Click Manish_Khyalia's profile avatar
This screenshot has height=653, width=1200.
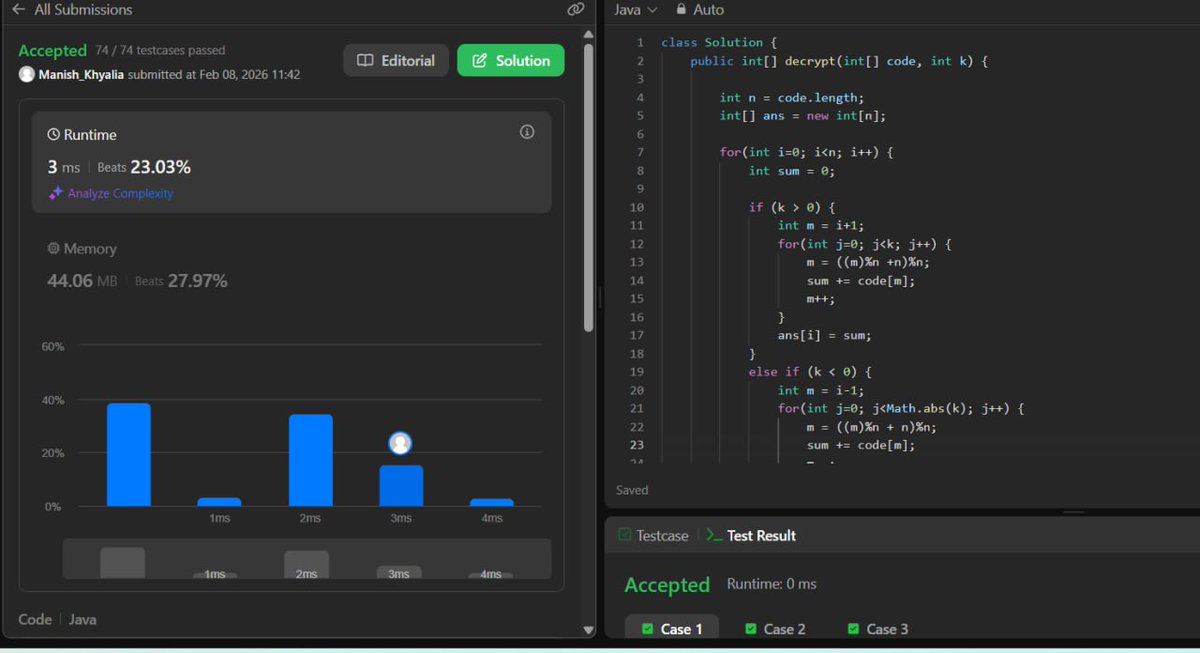pos(26,74)
